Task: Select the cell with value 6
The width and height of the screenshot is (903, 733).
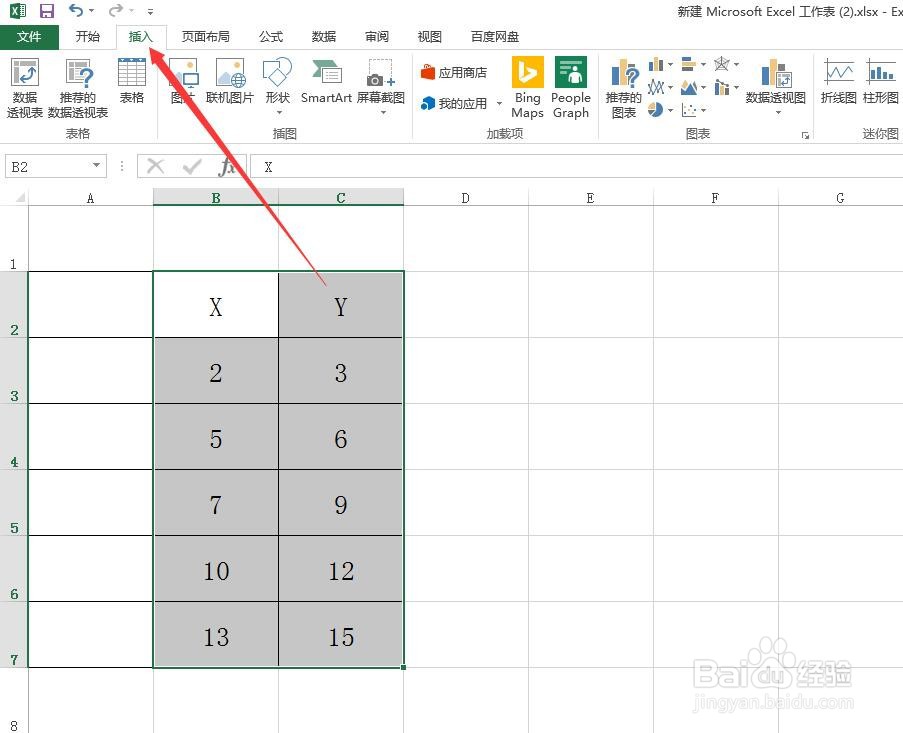Action: [341, 437]
